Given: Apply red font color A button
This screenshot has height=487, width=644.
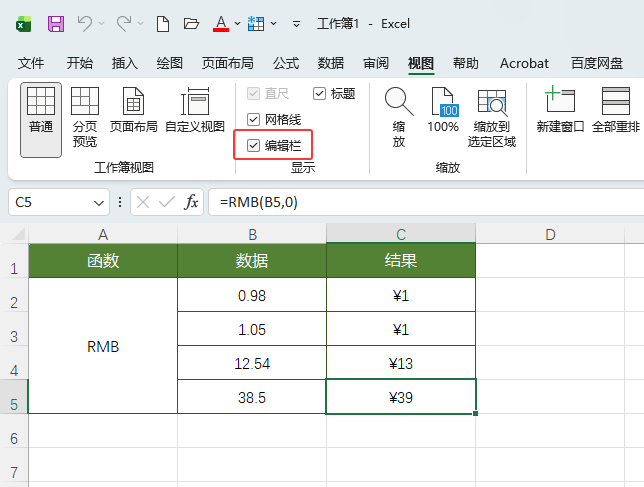Looking at the screenshot, I should [x=221, y=24].
